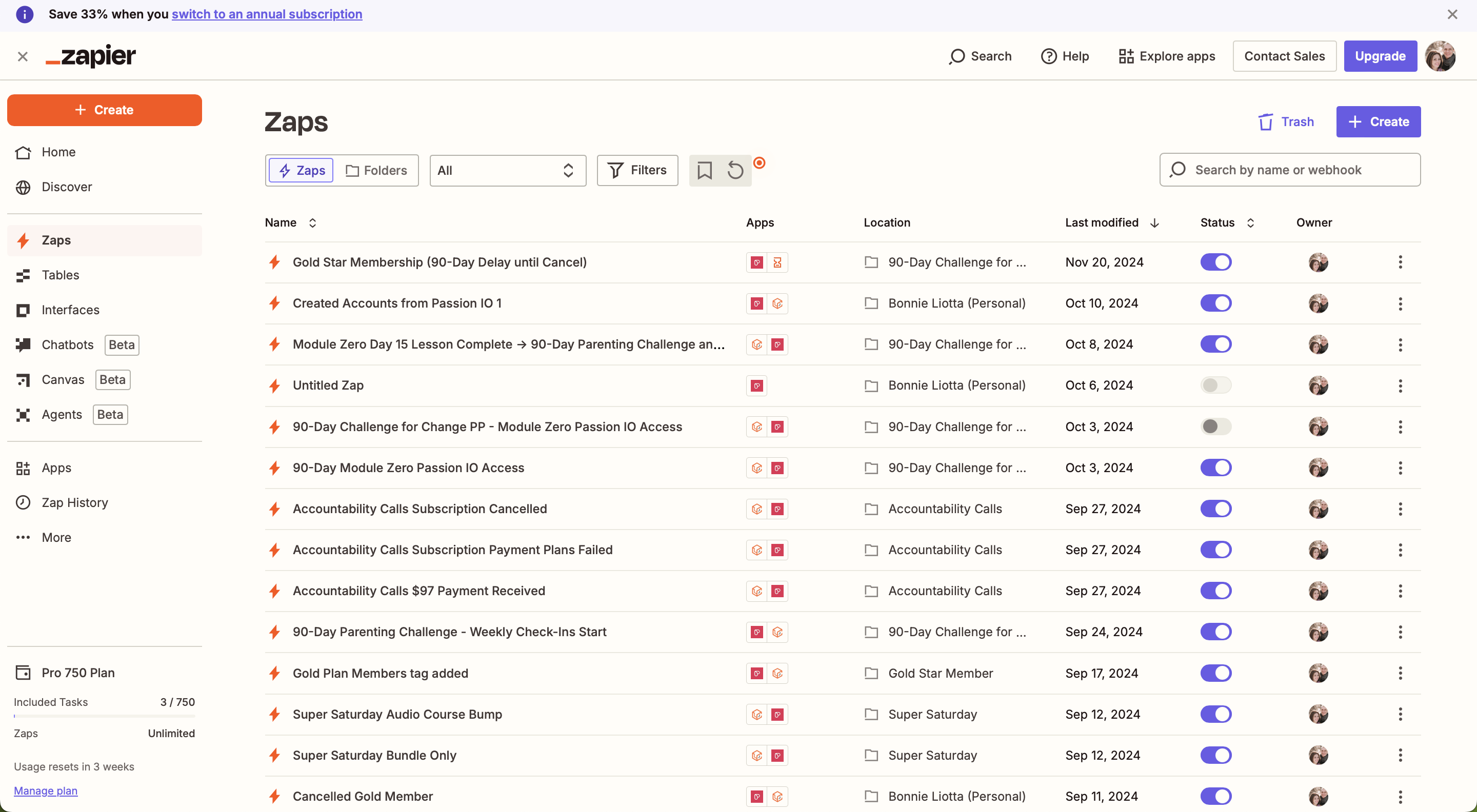Image resolution: width=1477 pixels, height=812 pixels.
Task: Open Tables in the sidebar
Action: 60,275
